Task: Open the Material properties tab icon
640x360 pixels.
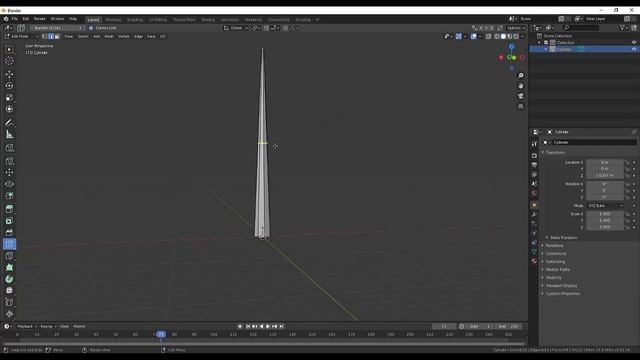Action: (534, 261)
